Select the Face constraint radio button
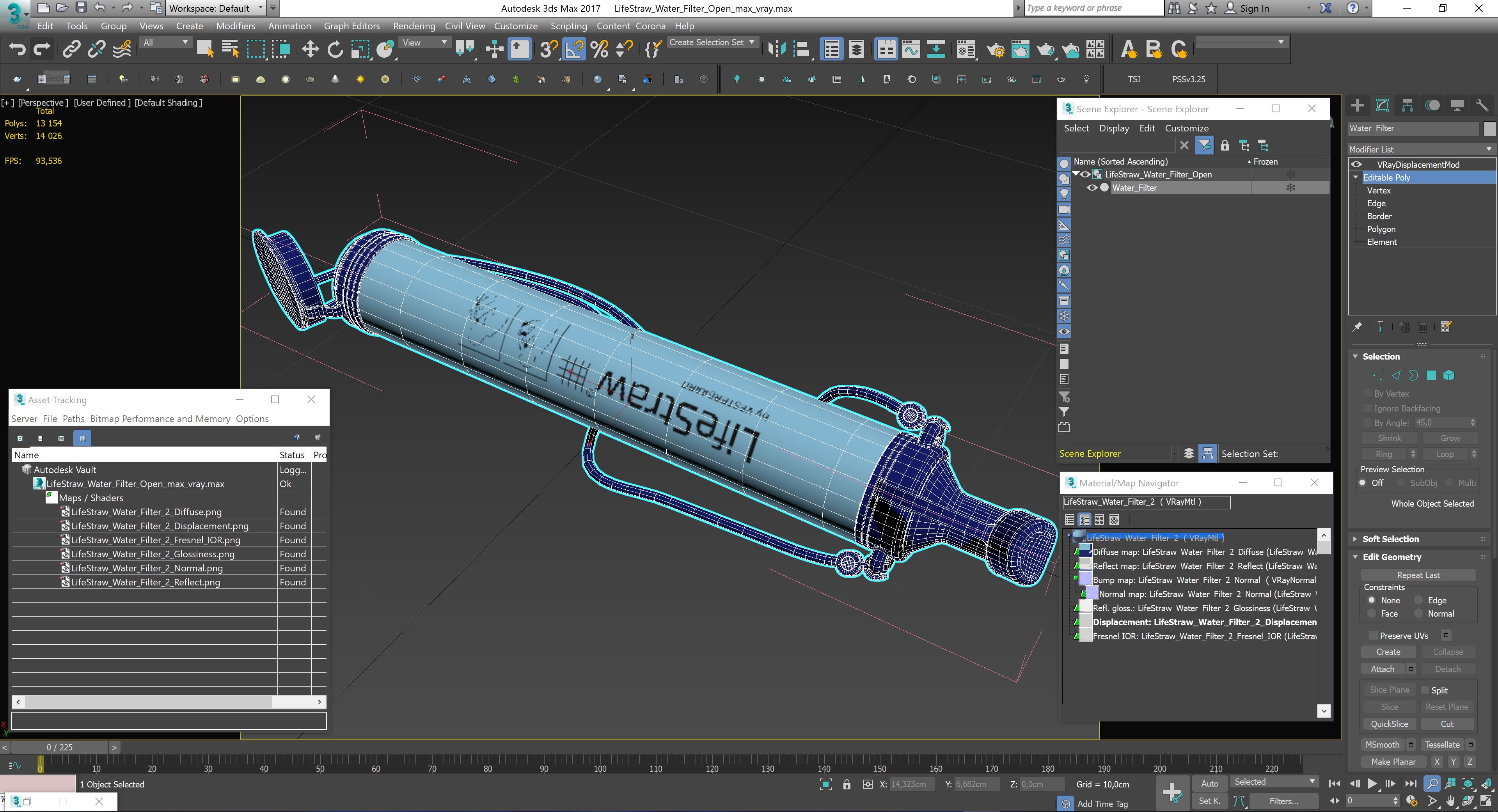This screenshot has height=812, width=1498. pyautogui.click(x=1371, y=613)
